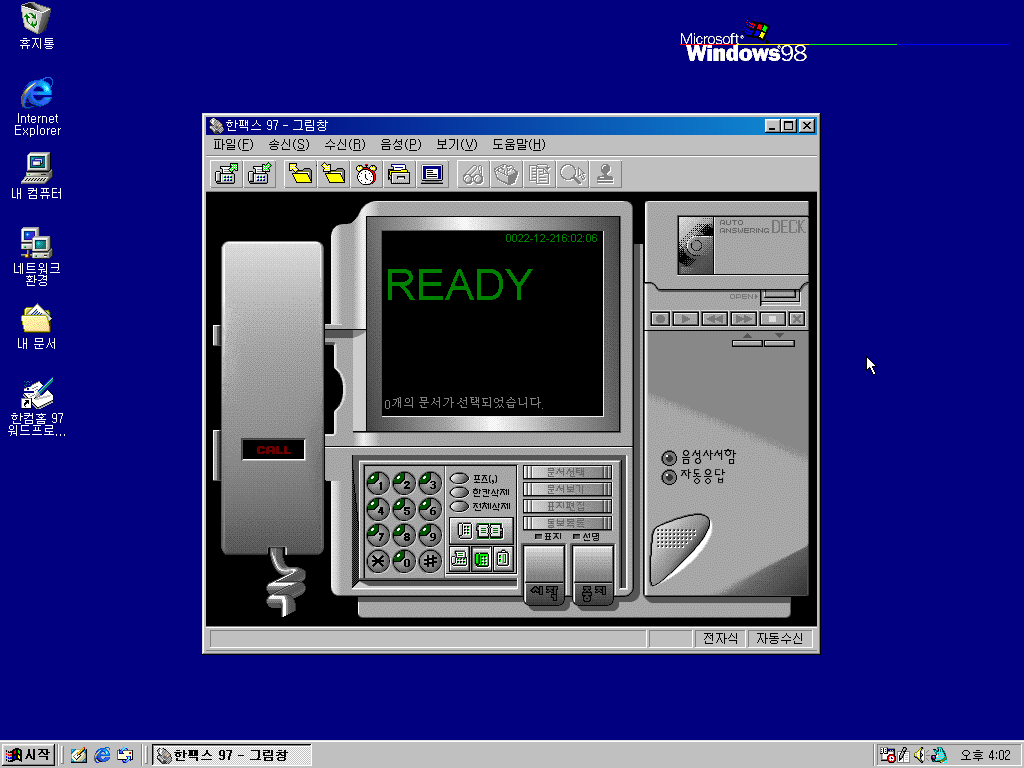This screenshot has width=1024, height=768.
Task: Click the binoculars toolbar icon
Action: (473, 174)
